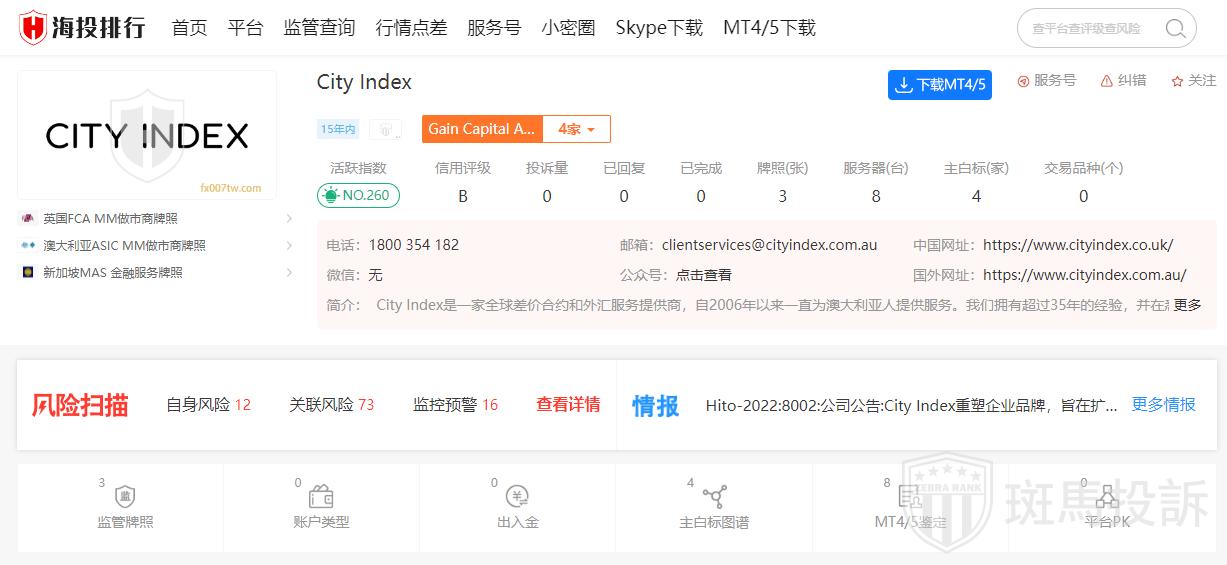
Task: Expand the 4家 dropdown
Action: coord(576,129)
